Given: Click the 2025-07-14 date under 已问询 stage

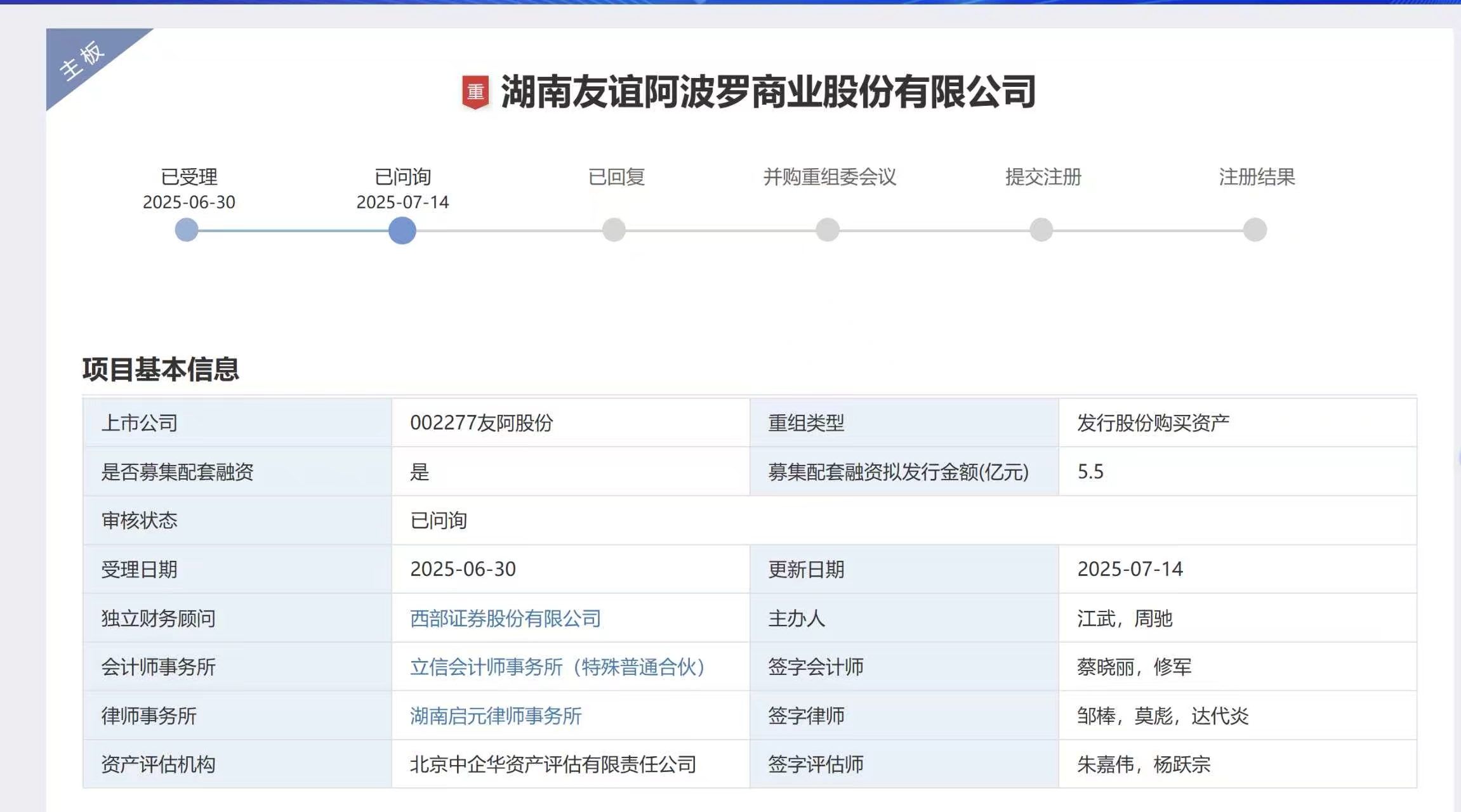Looking at the screenshot, I should 402,202.
